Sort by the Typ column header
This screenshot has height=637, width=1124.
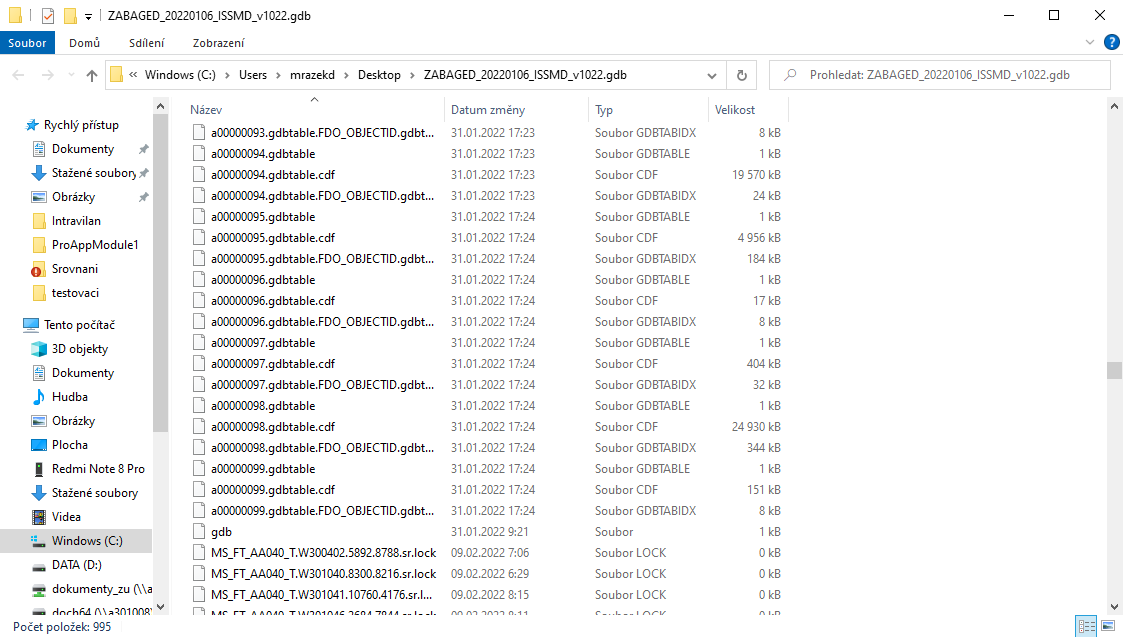point(604,110)
